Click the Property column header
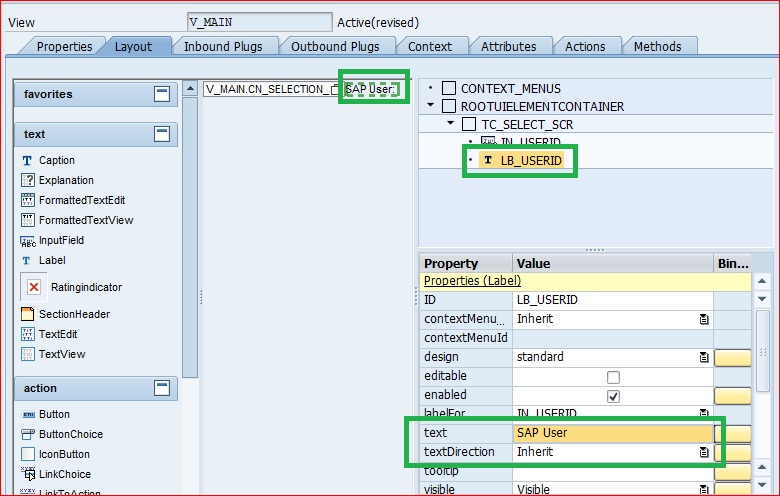The image size is (780, 496). pos(466,263)
